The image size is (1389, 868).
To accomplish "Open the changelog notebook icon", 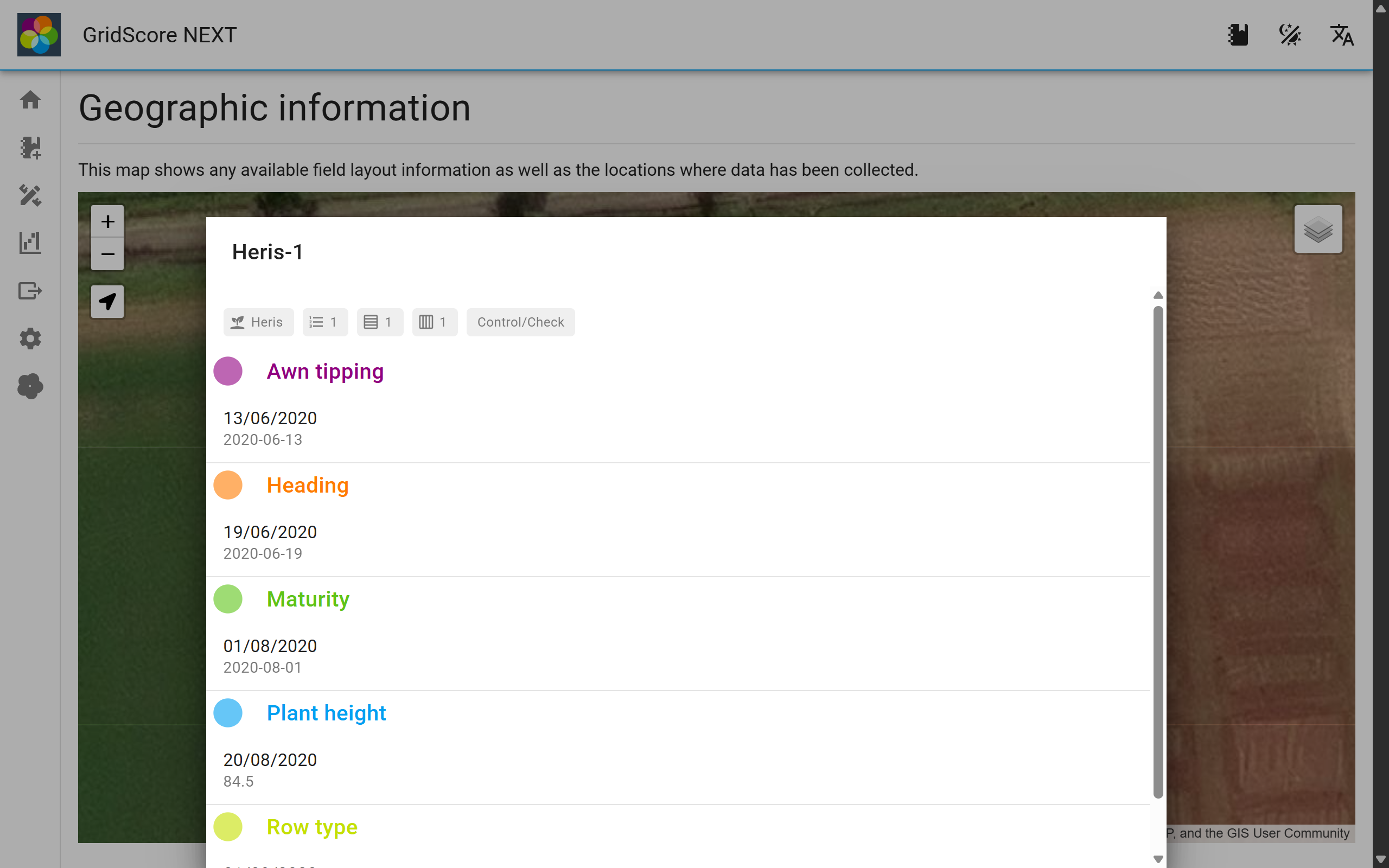I will (x=1238, y=35).
